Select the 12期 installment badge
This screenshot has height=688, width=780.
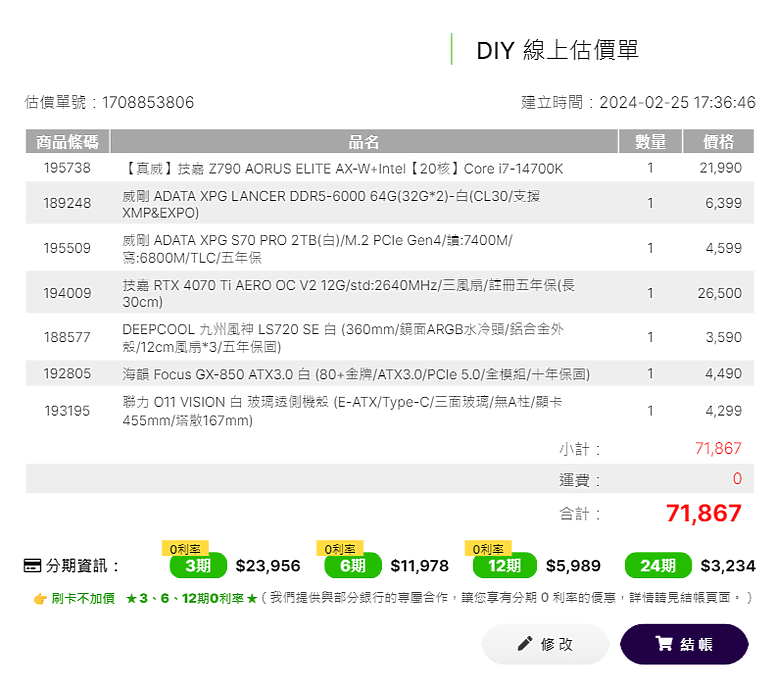(504, 566)
